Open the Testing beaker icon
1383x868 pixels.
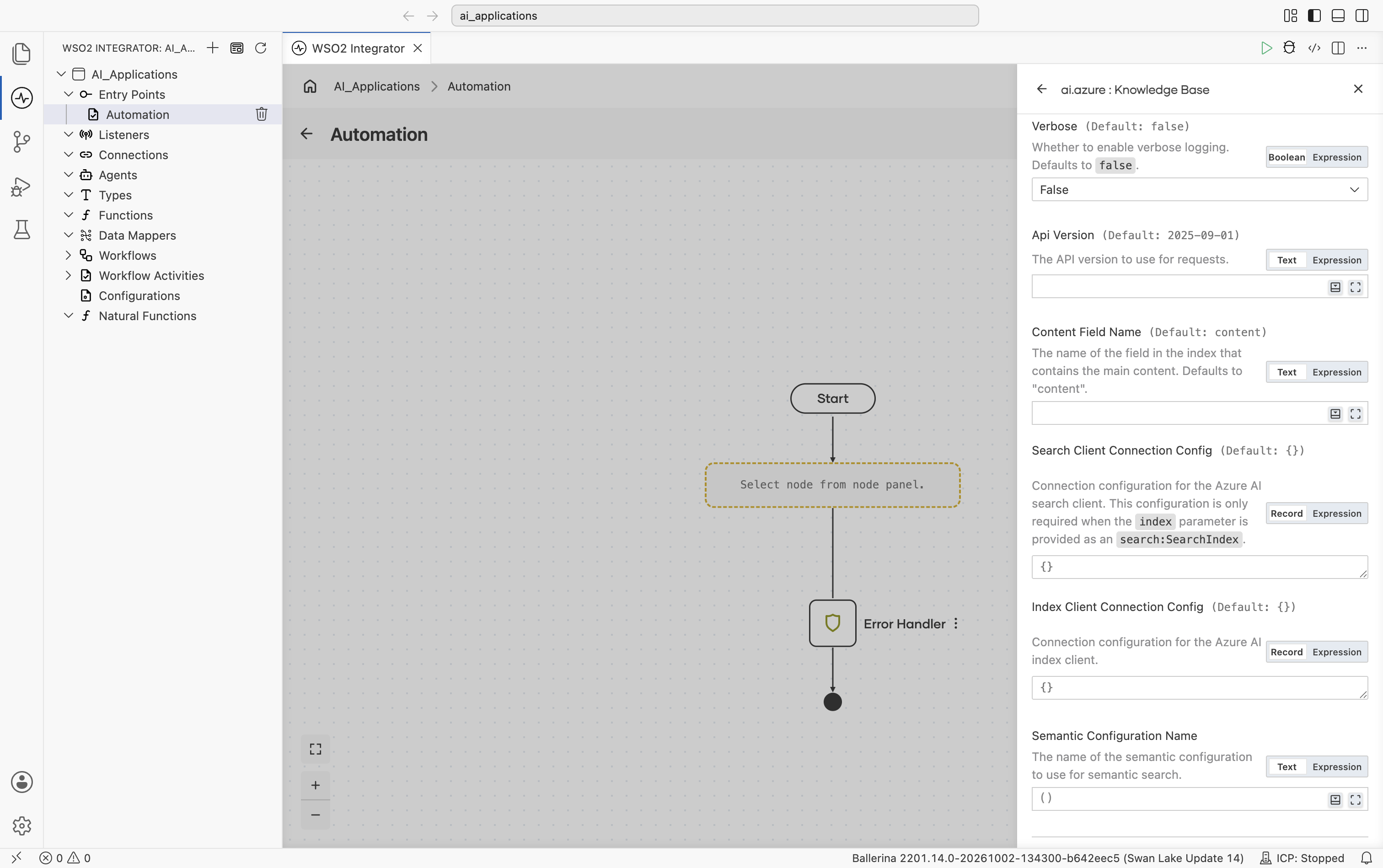pos(22,230)
